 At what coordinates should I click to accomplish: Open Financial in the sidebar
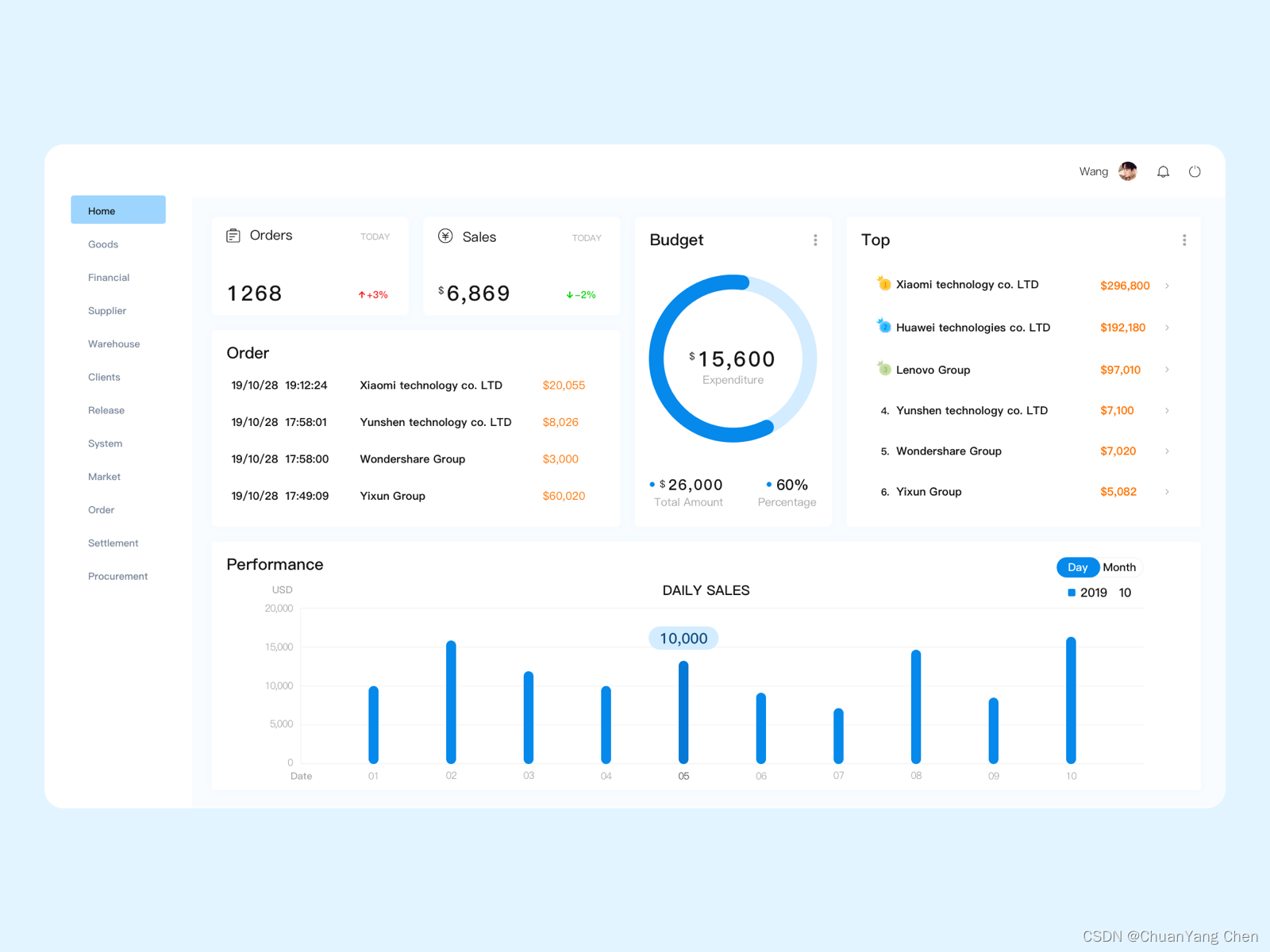point(109,278)
